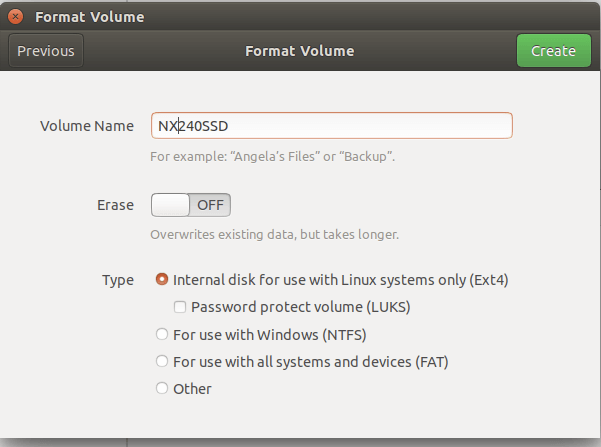The image size is (601, 447).
Task: Click the OFF text on Erase switch
Action: click(210, 205)
